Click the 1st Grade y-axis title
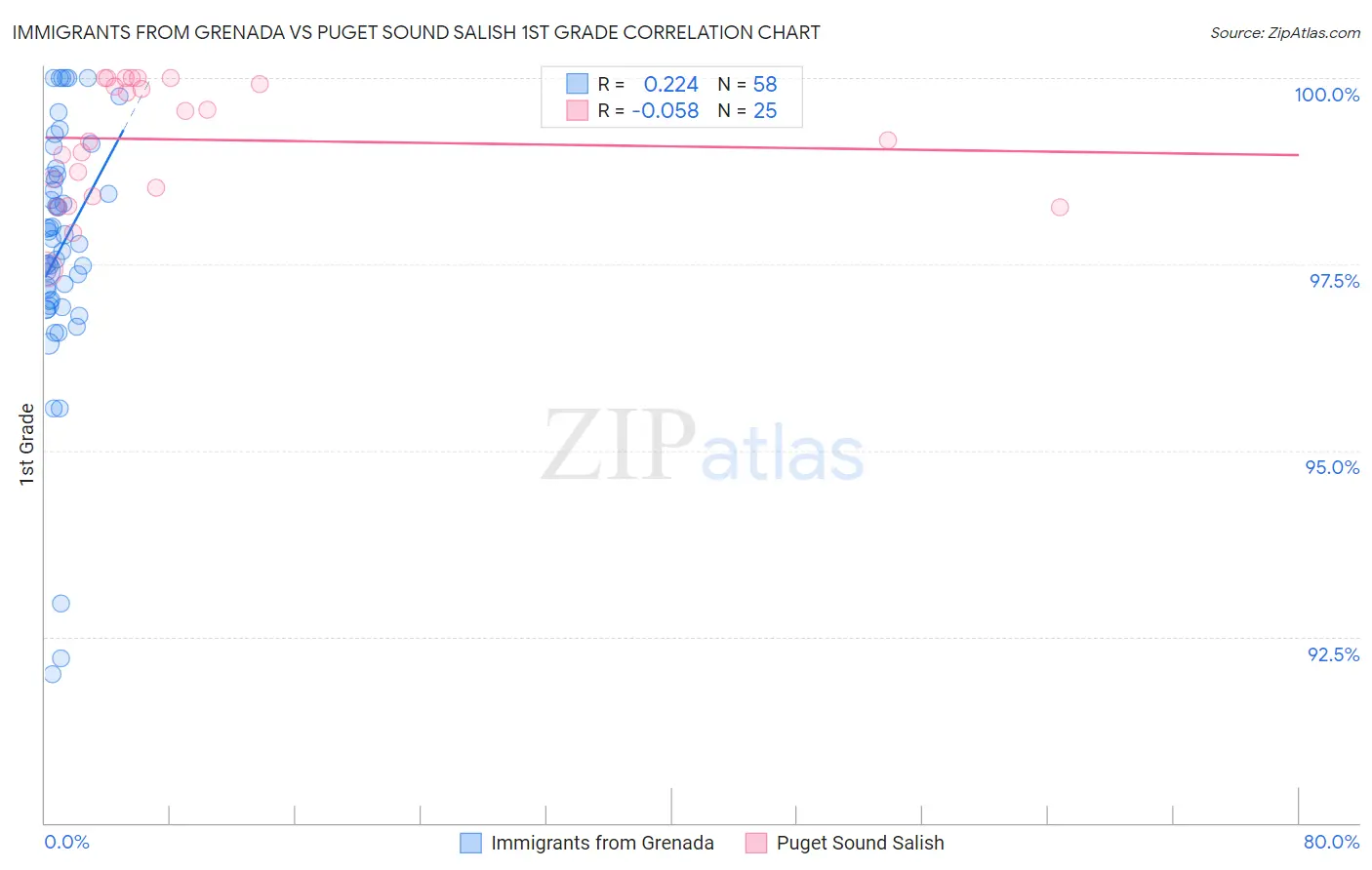1372x870 pixels. [x=27, y=444]
